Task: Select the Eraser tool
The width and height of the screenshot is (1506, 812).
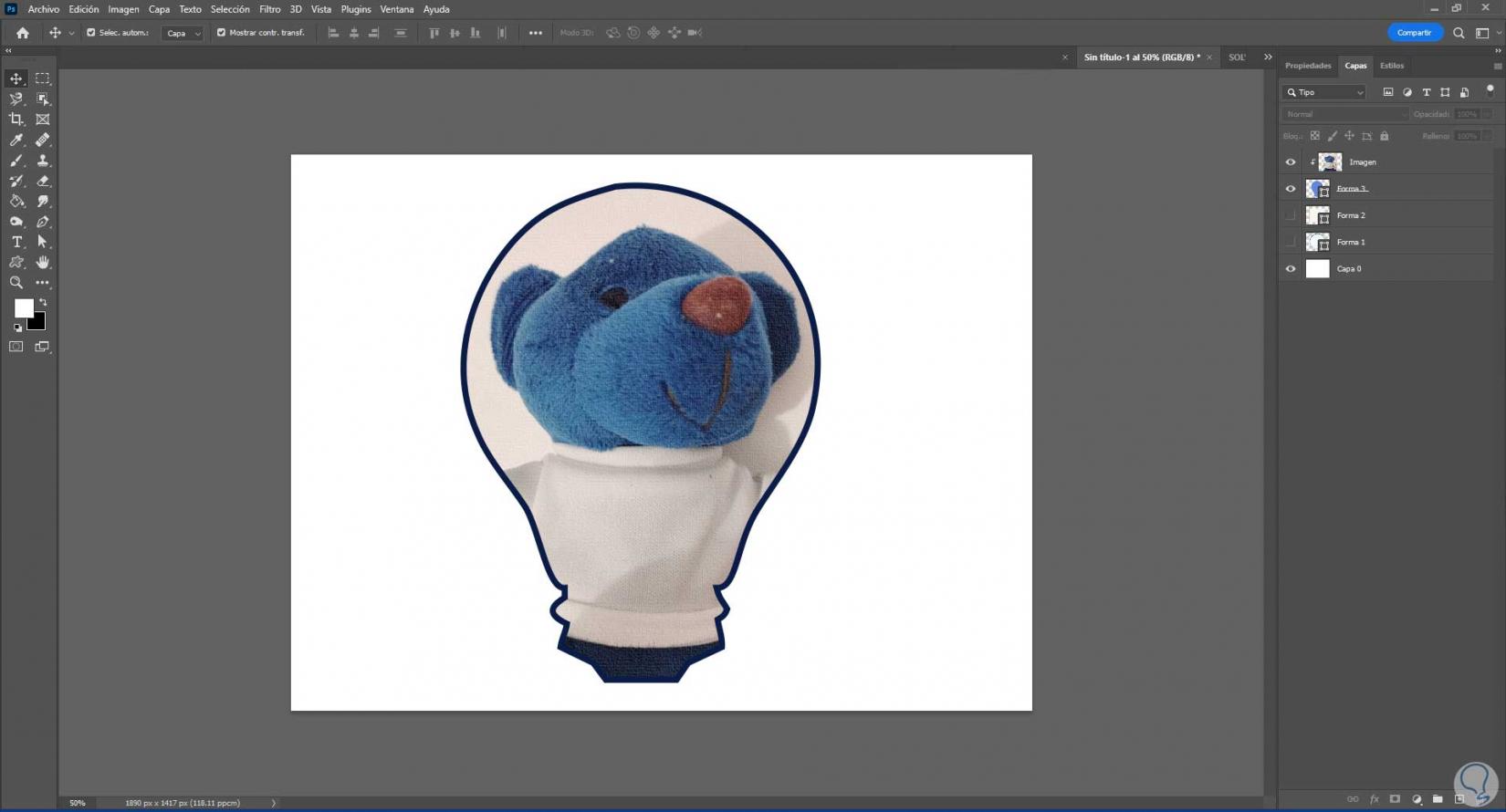Action: pos(43,181)
